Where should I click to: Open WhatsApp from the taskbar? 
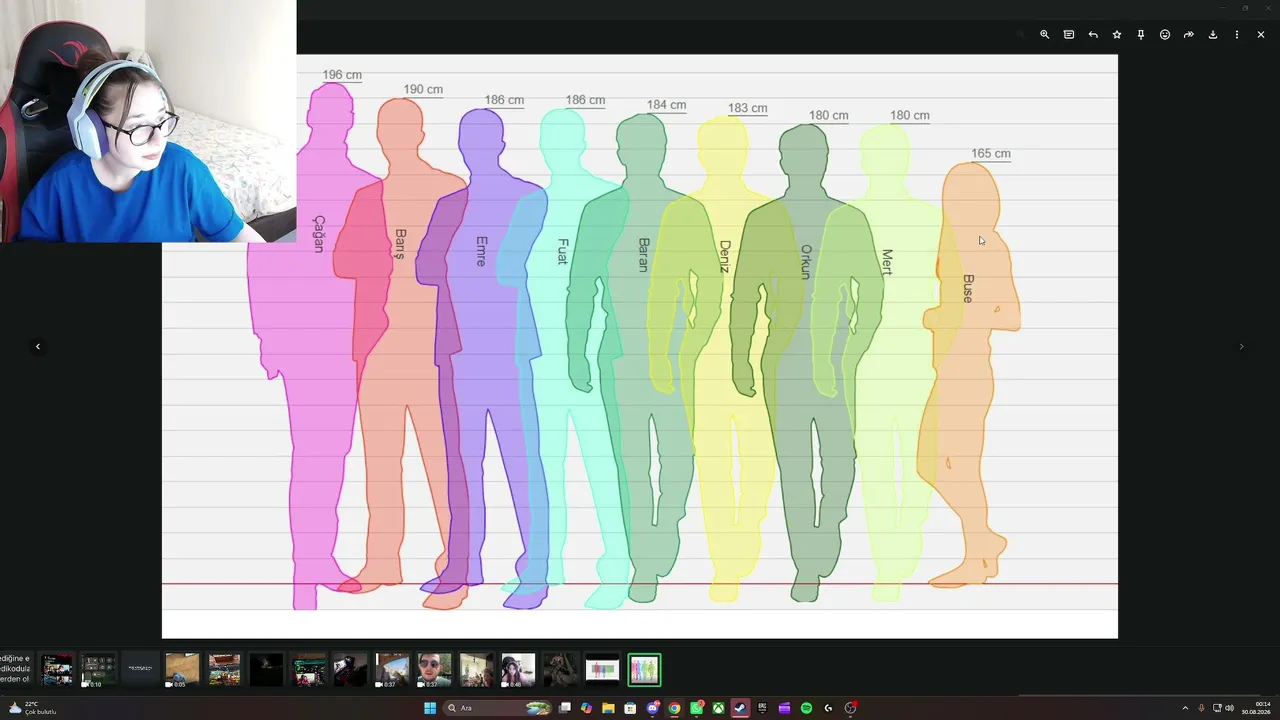[696, 708]
